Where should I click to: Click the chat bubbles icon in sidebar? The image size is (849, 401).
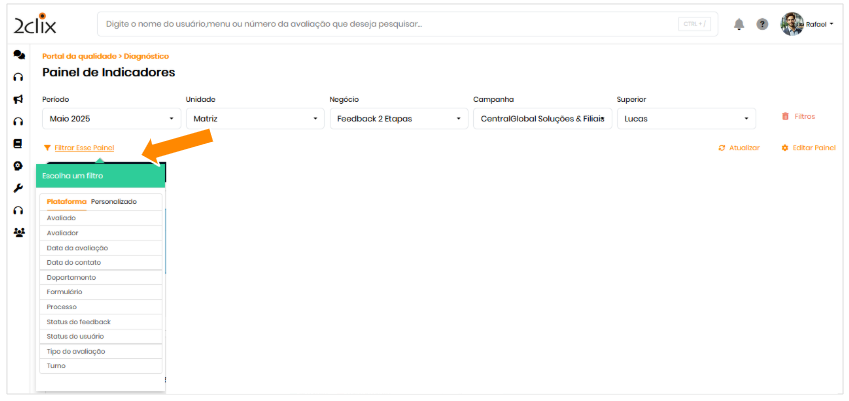(18, 55)
